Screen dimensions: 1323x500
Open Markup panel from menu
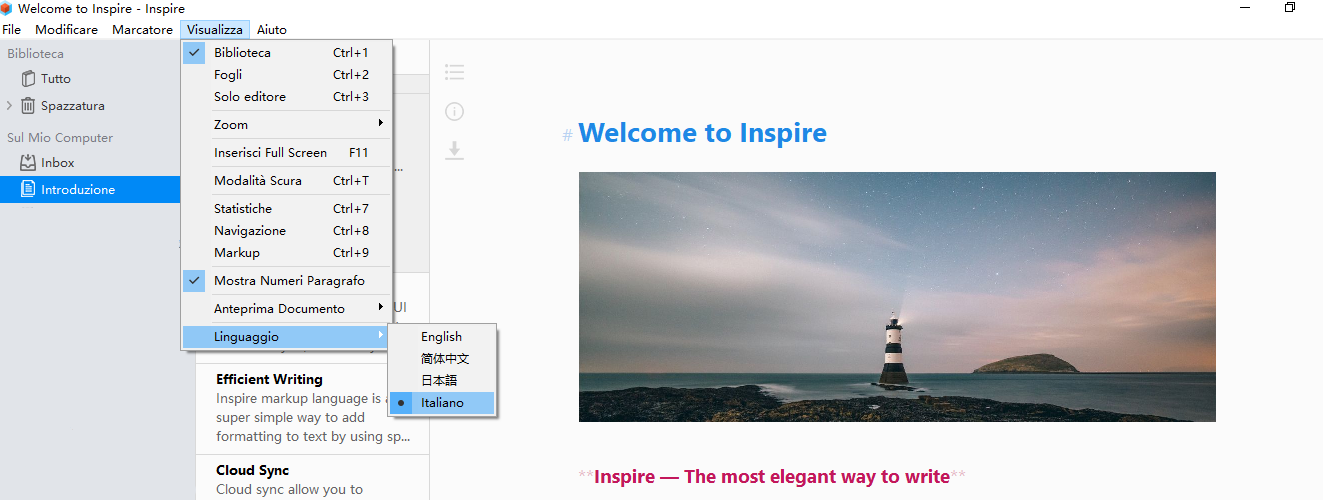287,253
